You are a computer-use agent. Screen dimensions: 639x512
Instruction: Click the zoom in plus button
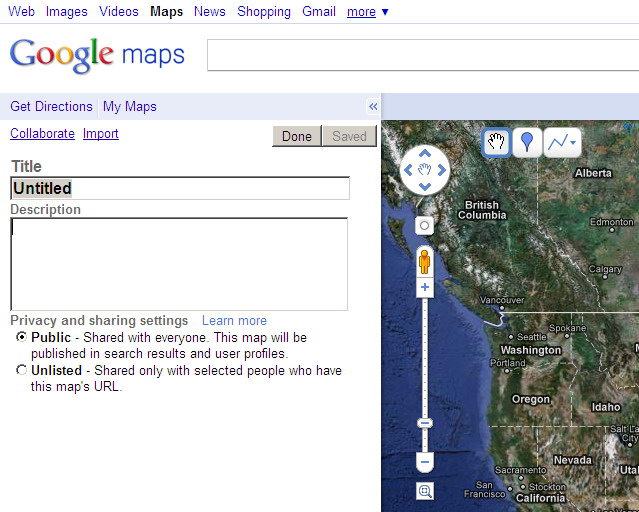coord(424,287)
